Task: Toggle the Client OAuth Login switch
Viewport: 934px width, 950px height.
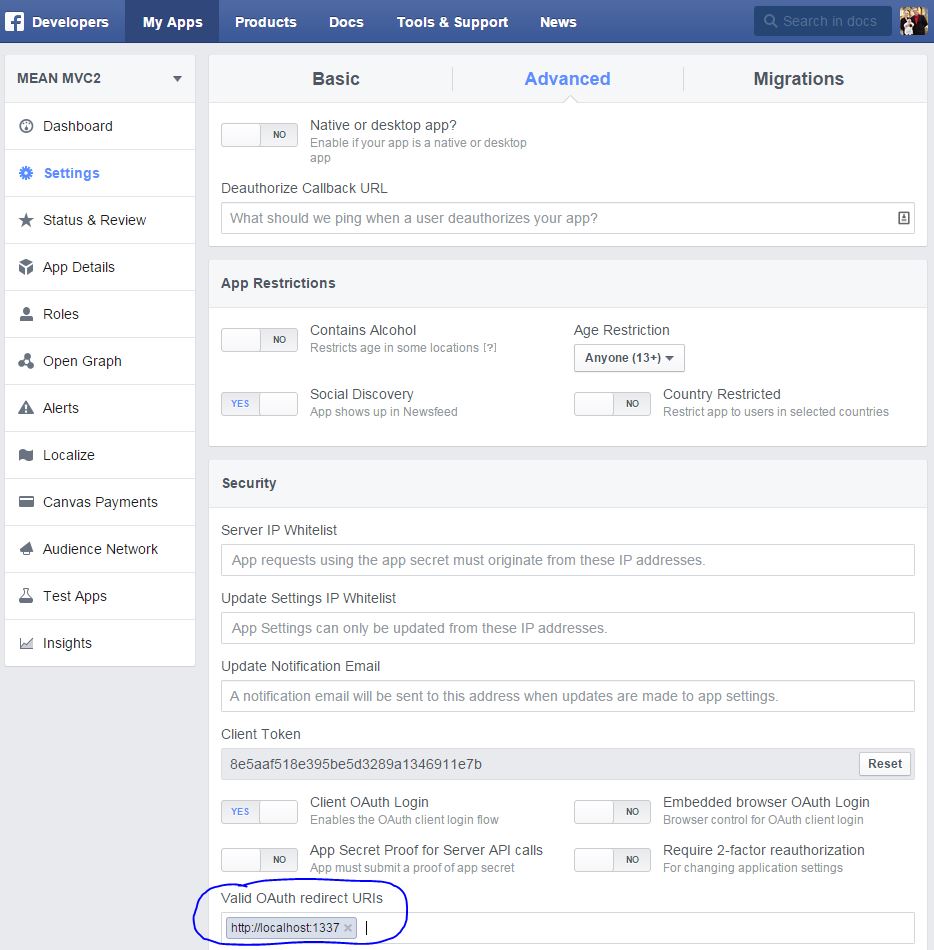Action: pyautogui.click(x=259, y=812)
